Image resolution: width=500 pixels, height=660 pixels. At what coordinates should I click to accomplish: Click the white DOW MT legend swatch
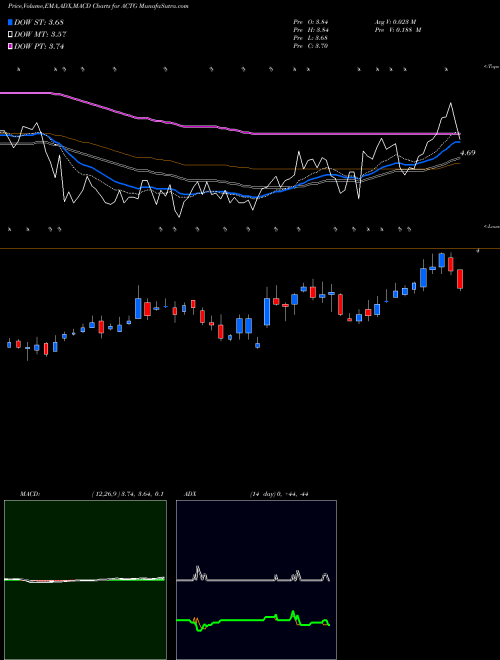10,35
